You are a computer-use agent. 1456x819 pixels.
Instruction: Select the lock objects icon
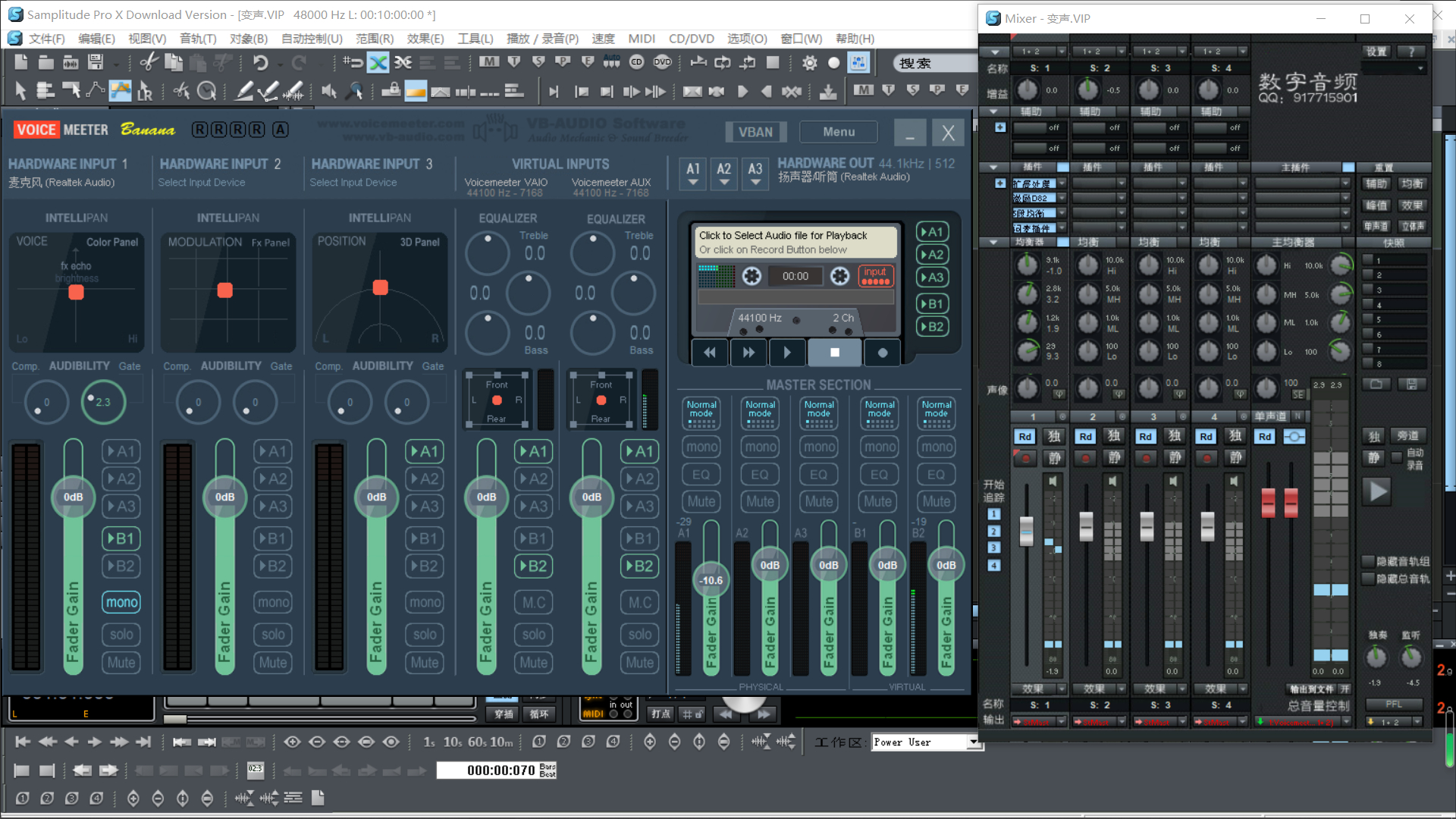point(391,91)
